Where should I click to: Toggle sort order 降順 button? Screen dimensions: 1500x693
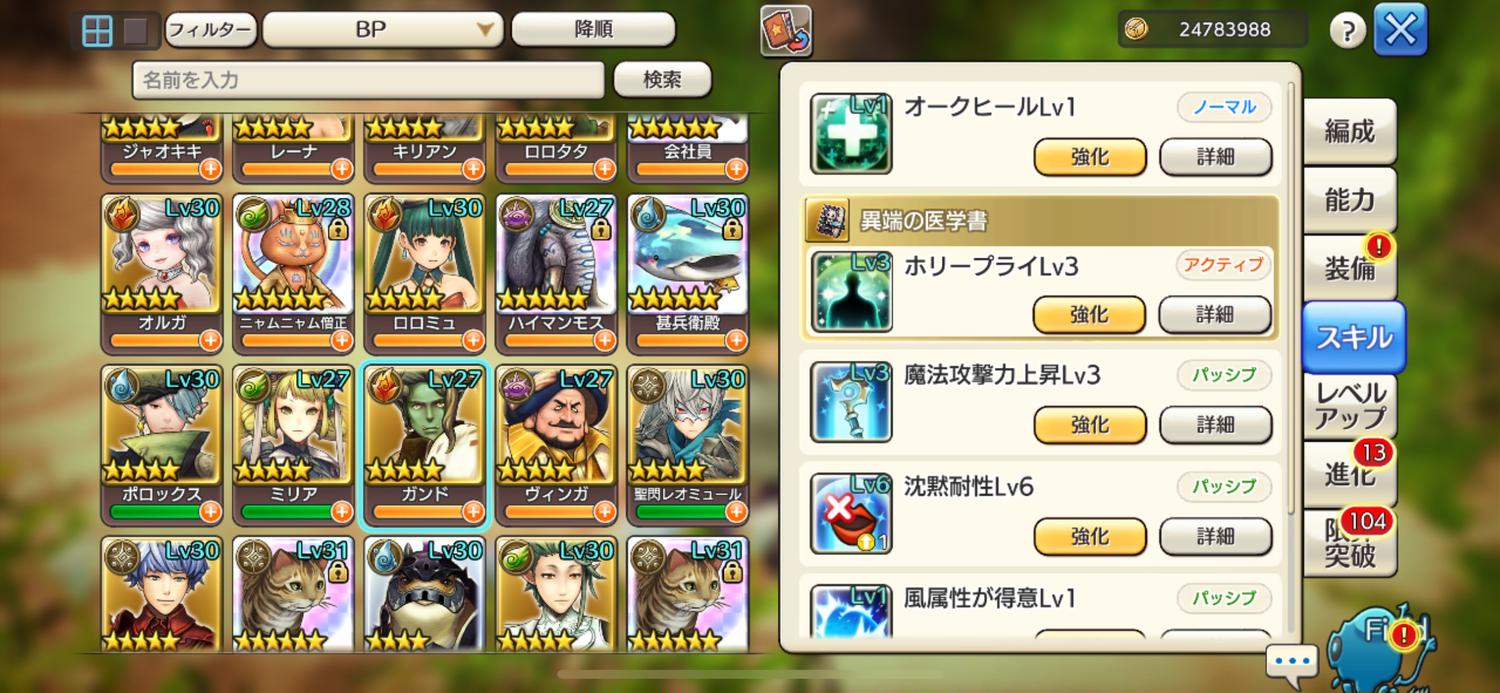pos(593,30)
